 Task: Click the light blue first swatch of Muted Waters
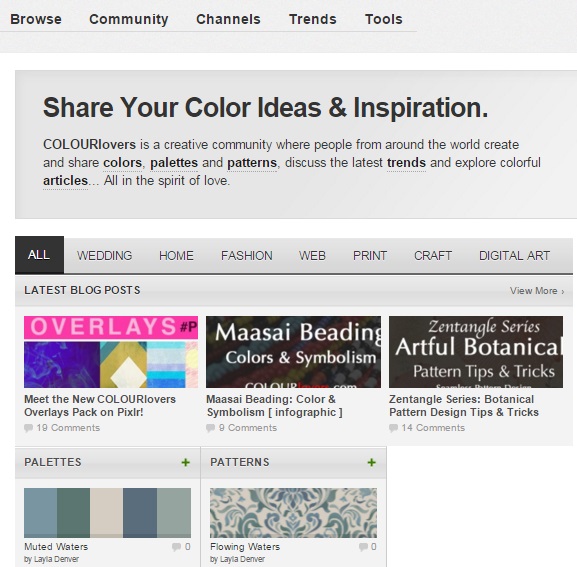coord(40,513)
